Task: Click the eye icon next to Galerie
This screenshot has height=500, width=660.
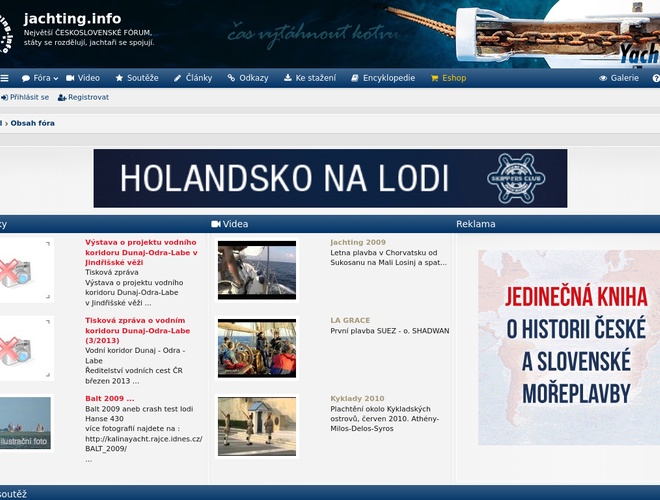Action: coord(603,78)
